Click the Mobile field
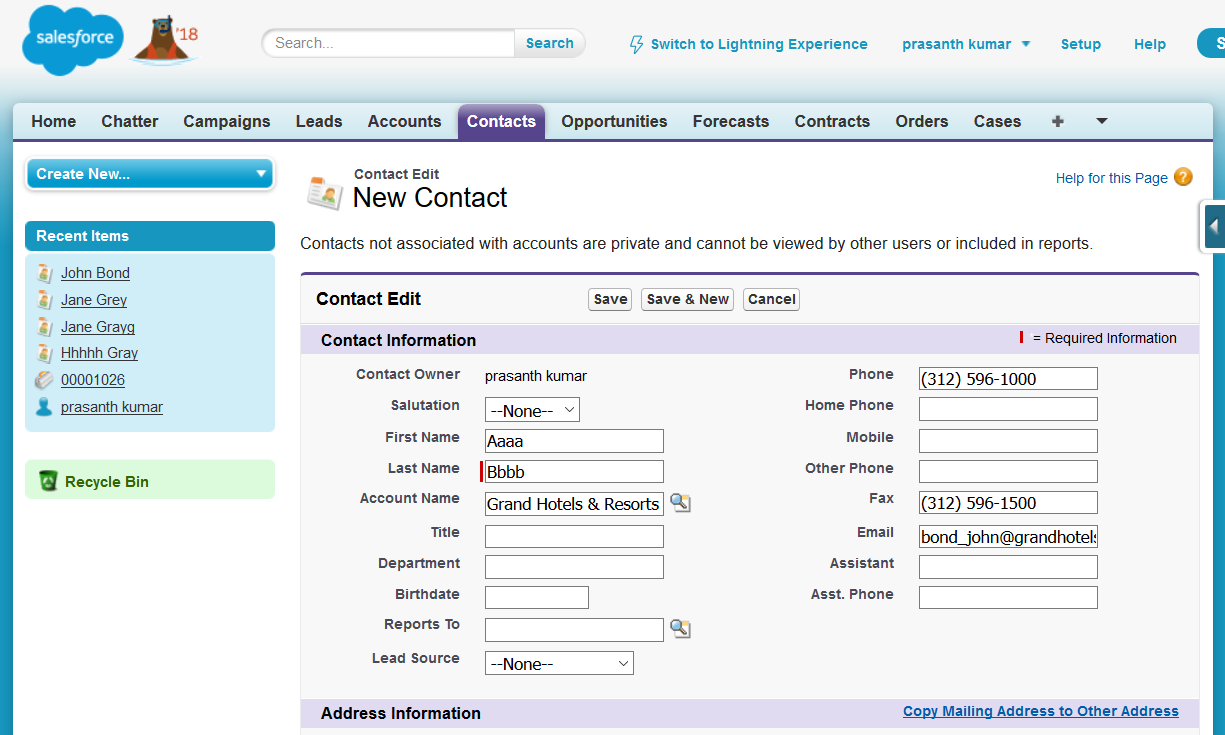The image size is (1225, 735). [x=1008, y=441]
